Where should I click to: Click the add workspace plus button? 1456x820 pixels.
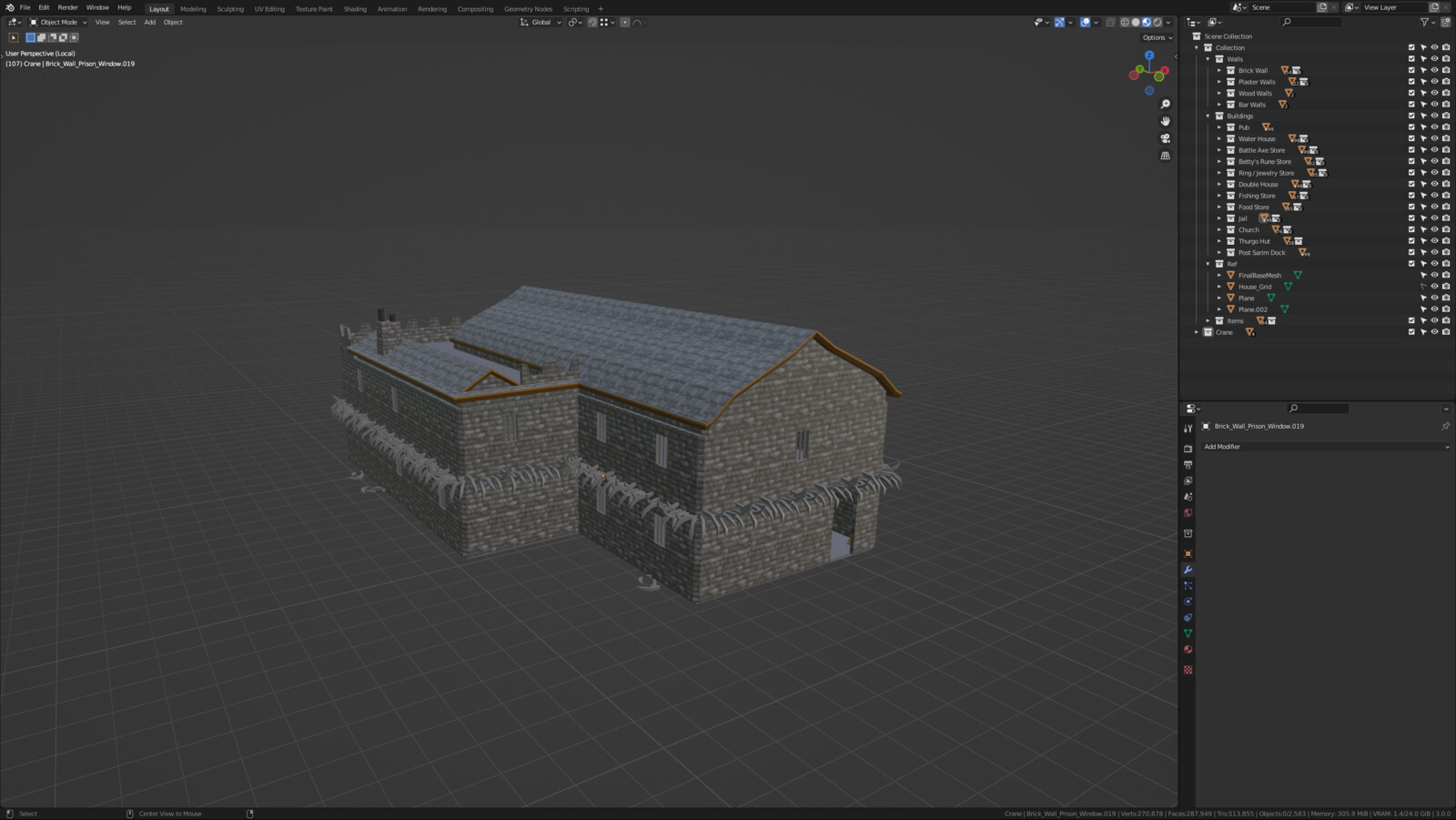click(601, 9)
